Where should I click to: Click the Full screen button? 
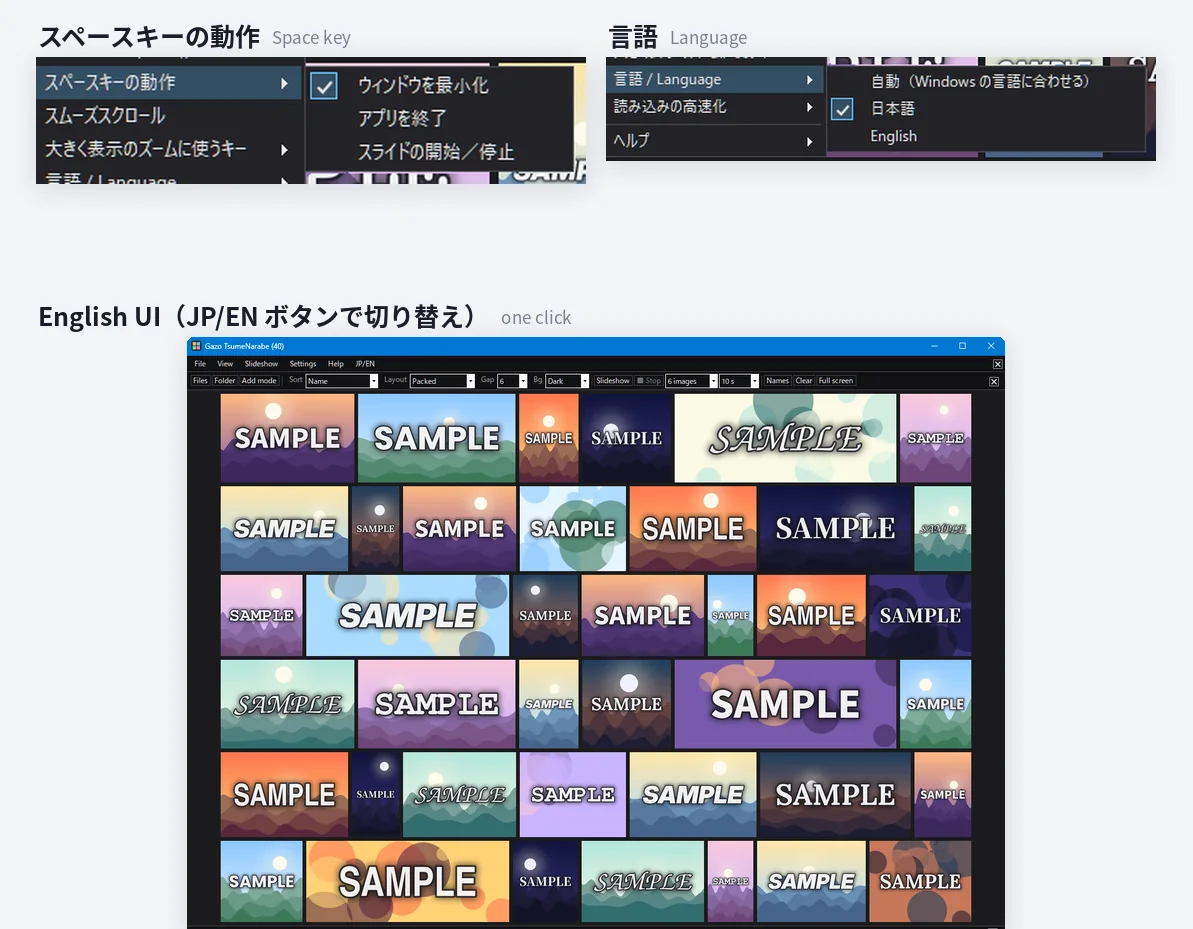(x=835, y=380)
